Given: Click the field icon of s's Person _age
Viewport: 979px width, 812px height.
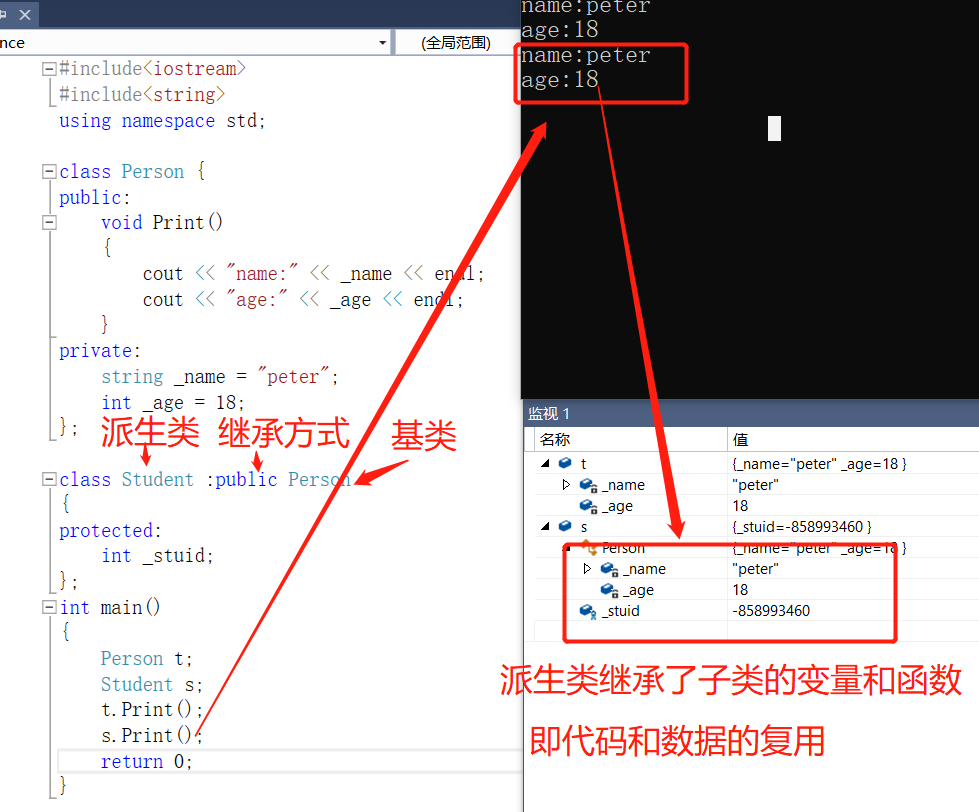Looking at the screenshot, I should click(609, 590).
